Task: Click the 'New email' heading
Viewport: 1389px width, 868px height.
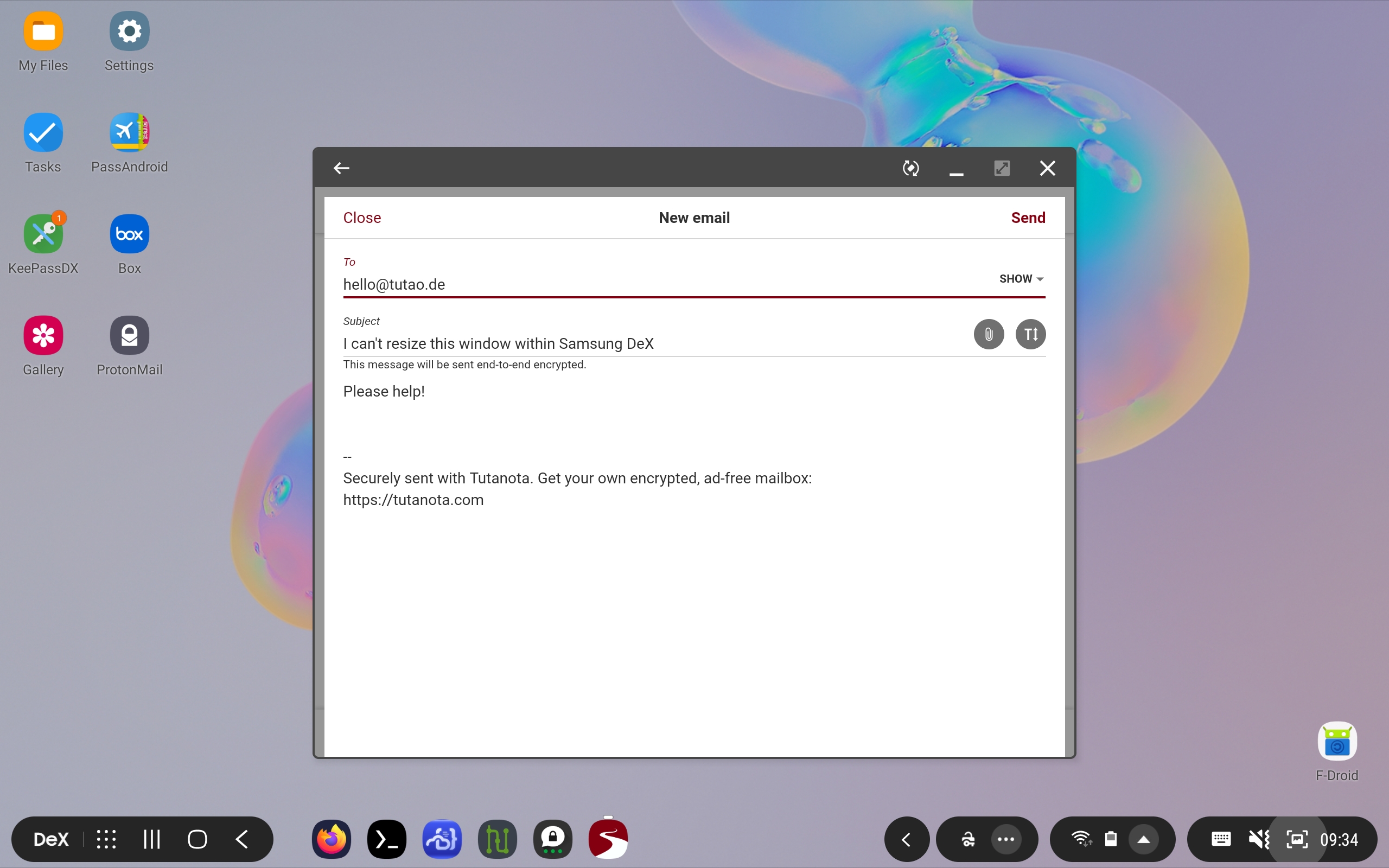Action: click(694, 218)
